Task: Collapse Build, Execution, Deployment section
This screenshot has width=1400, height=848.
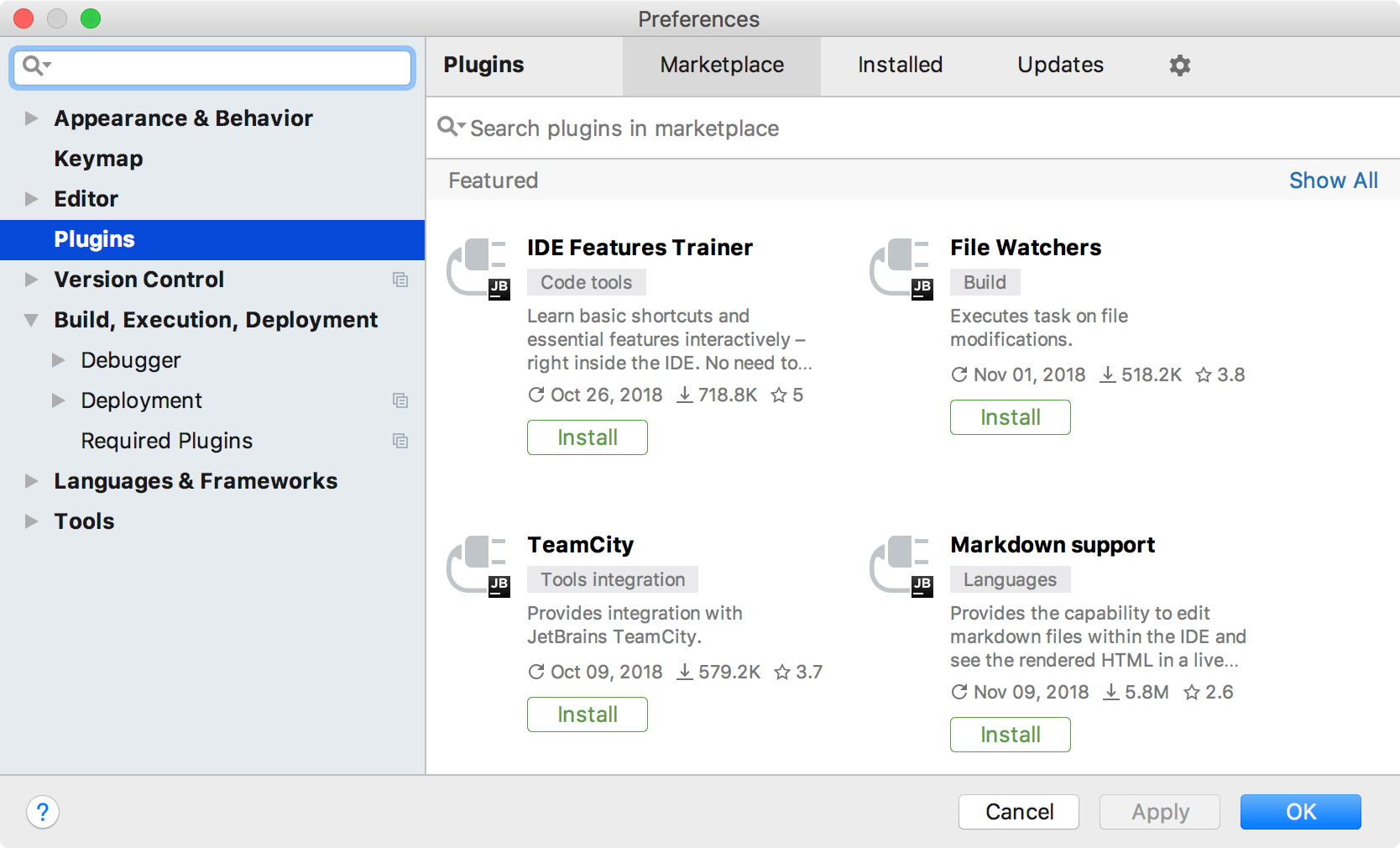Action: pos(32,320)
